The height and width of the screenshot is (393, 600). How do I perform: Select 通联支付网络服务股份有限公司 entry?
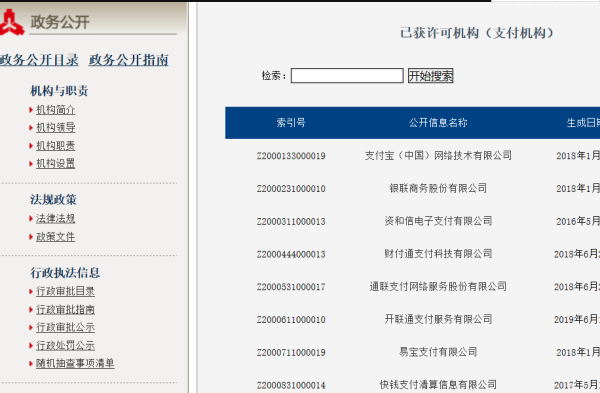438,287
